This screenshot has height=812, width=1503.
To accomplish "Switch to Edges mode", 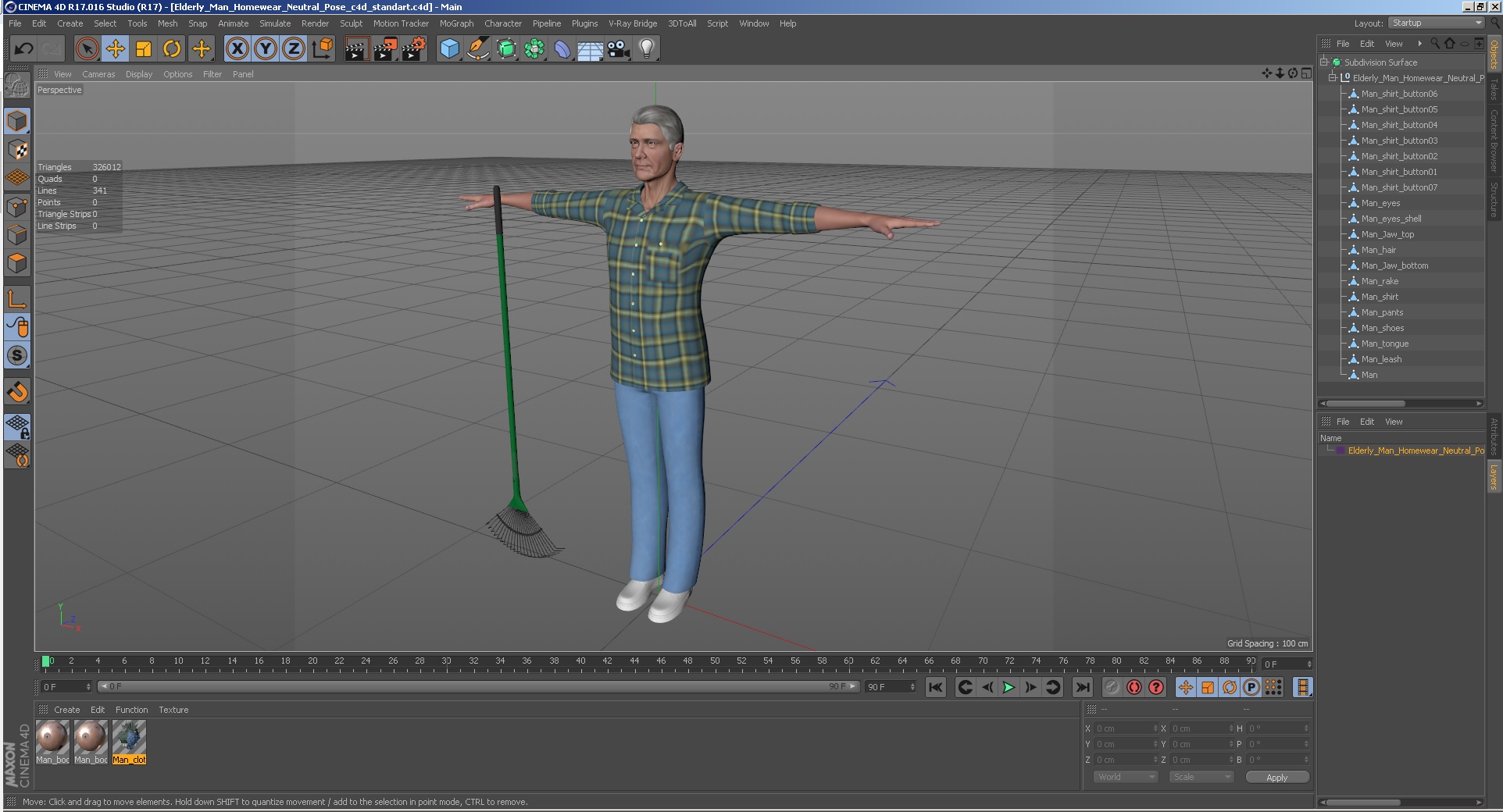I will pyautogui.click(x=17, y=235).
